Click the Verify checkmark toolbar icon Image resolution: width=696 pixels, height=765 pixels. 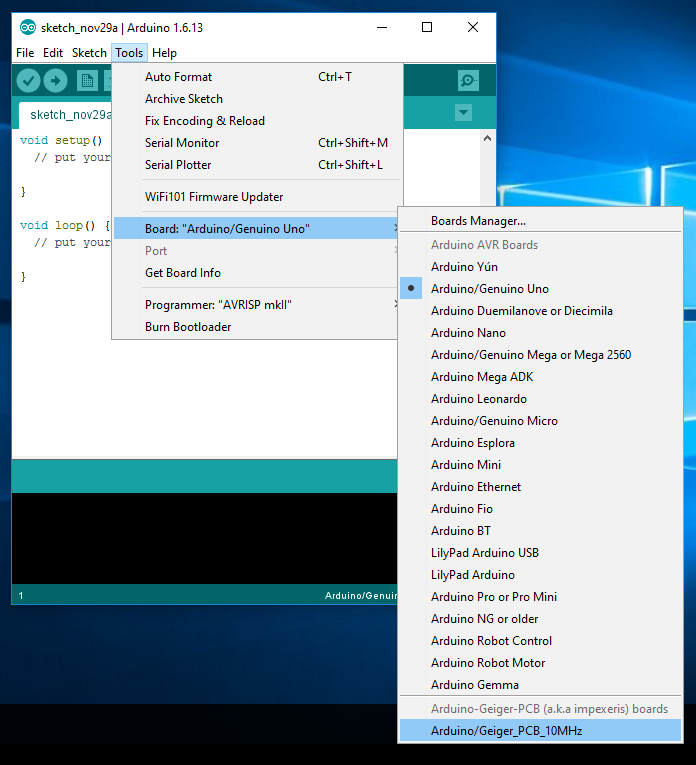click(x=28, y=81)
